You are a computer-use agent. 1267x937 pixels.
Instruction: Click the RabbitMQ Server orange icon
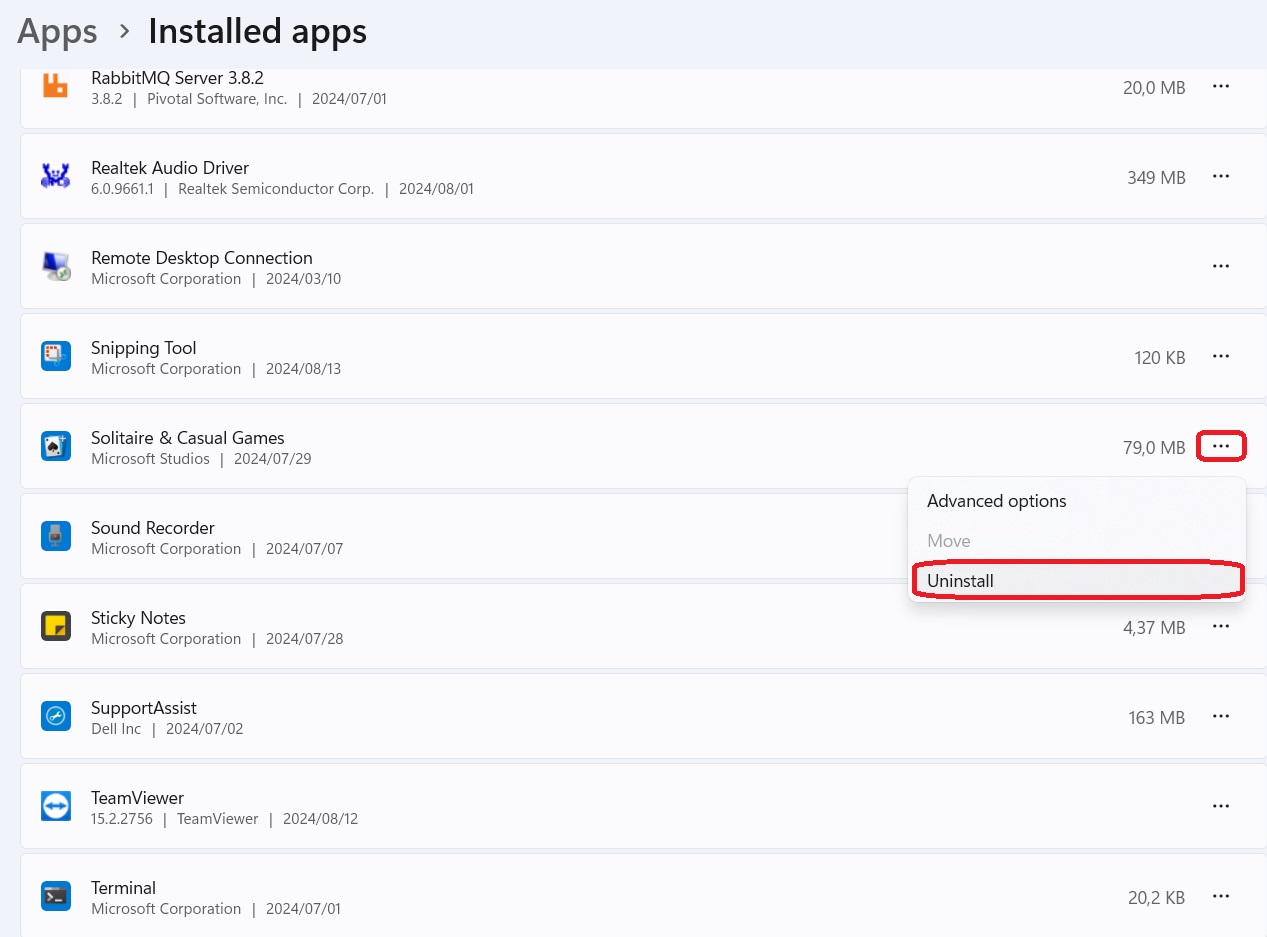tap(55, 86)
